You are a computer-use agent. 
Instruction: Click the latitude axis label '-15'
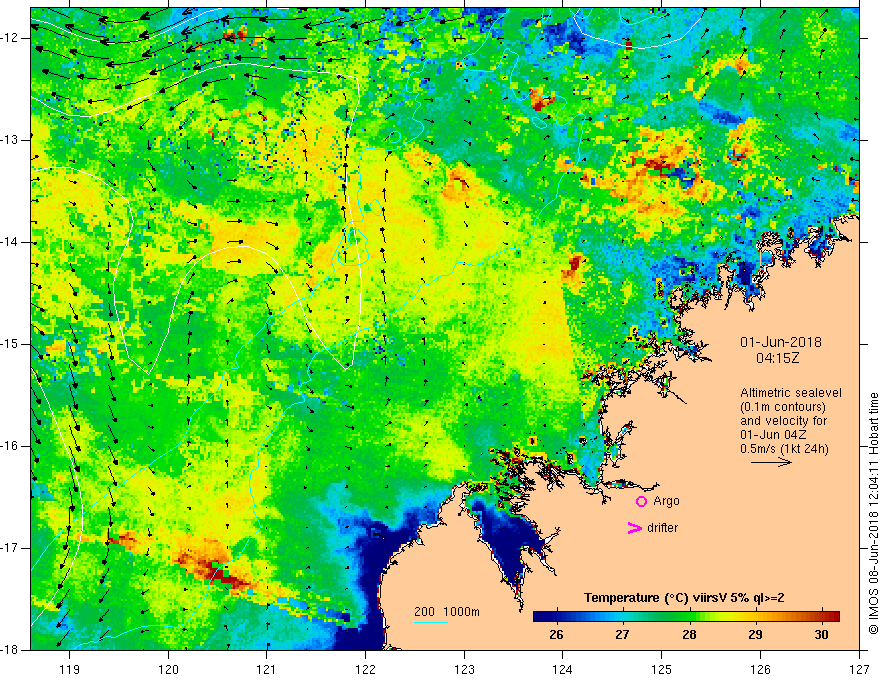10,344
